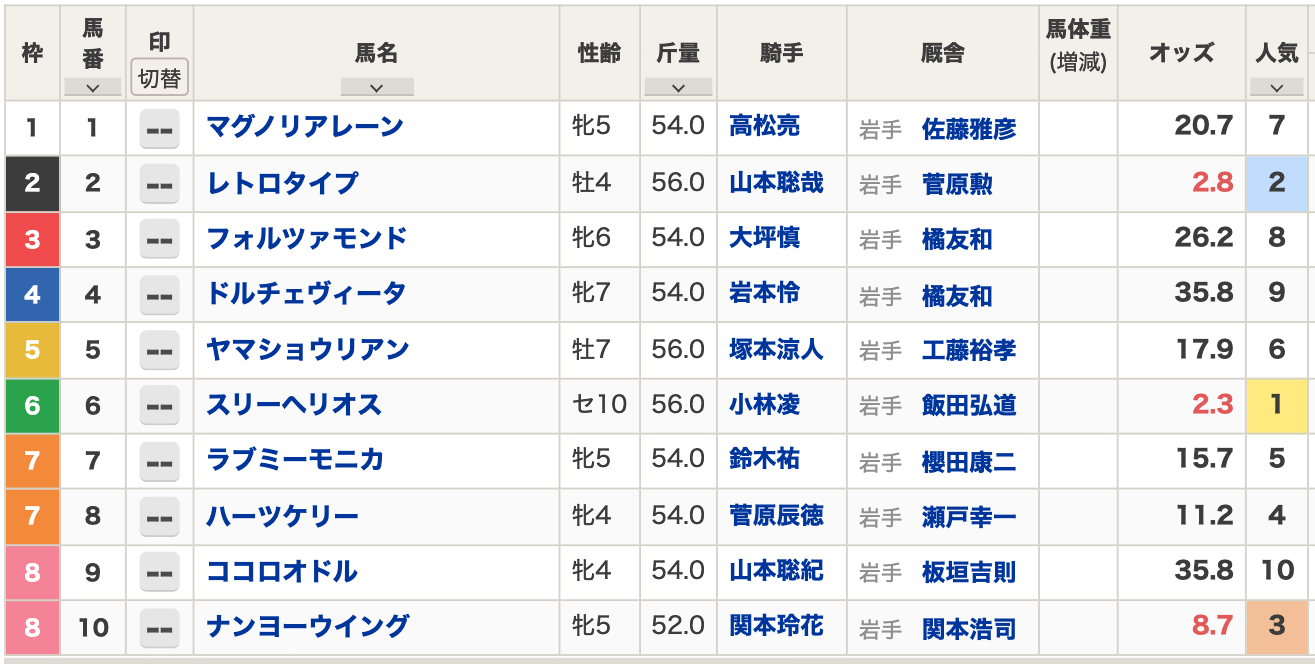Open horse page for フォルツァモンド
Screen dimensions: 1315x664
click(307, 239)
